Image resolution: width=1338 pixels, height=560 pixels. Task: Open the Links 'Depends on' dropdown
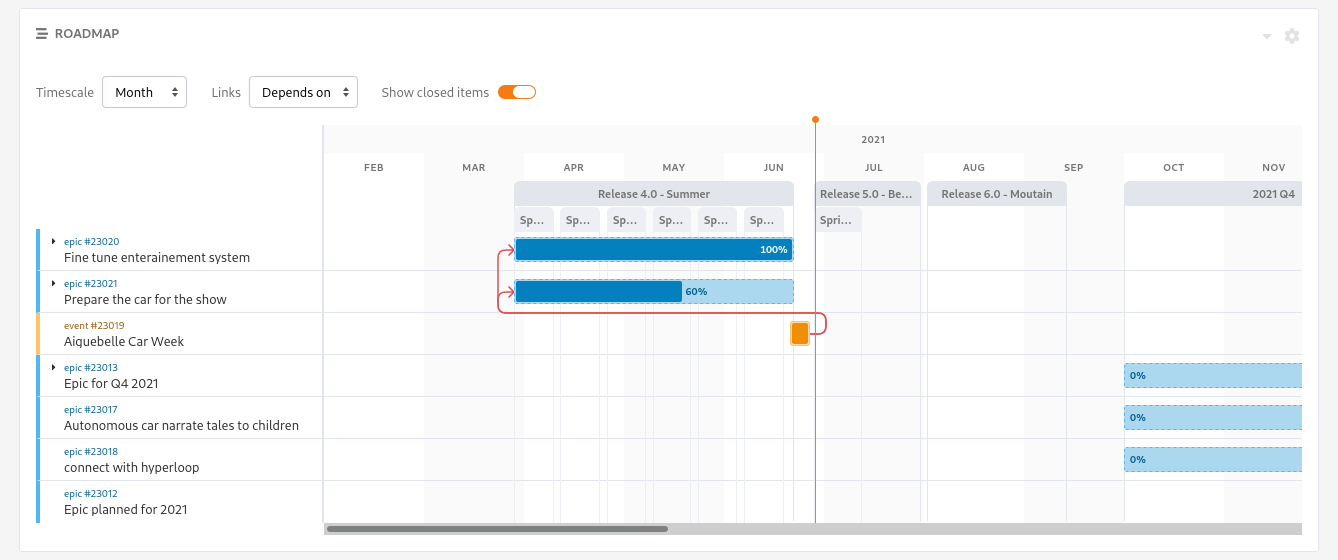303,92
